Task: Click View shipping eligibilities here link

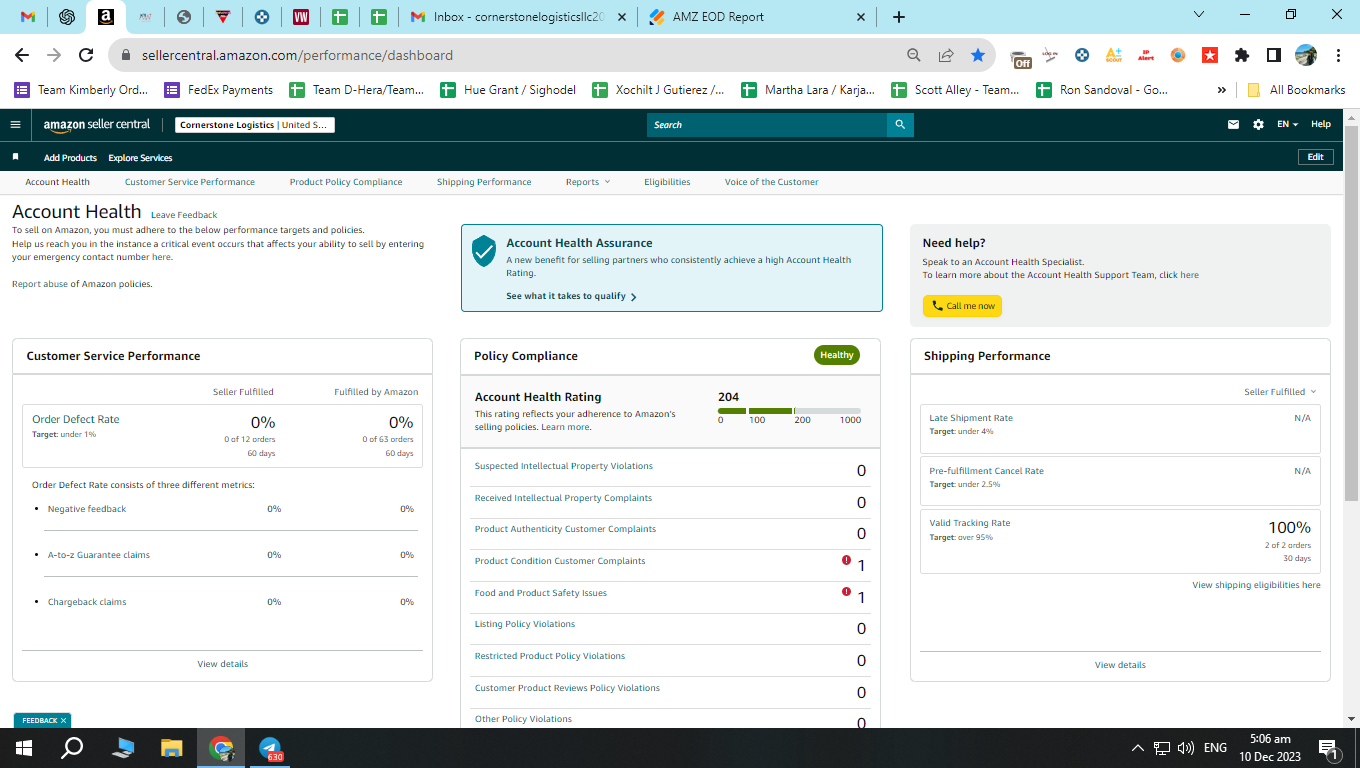Action: pos(1256,585)
